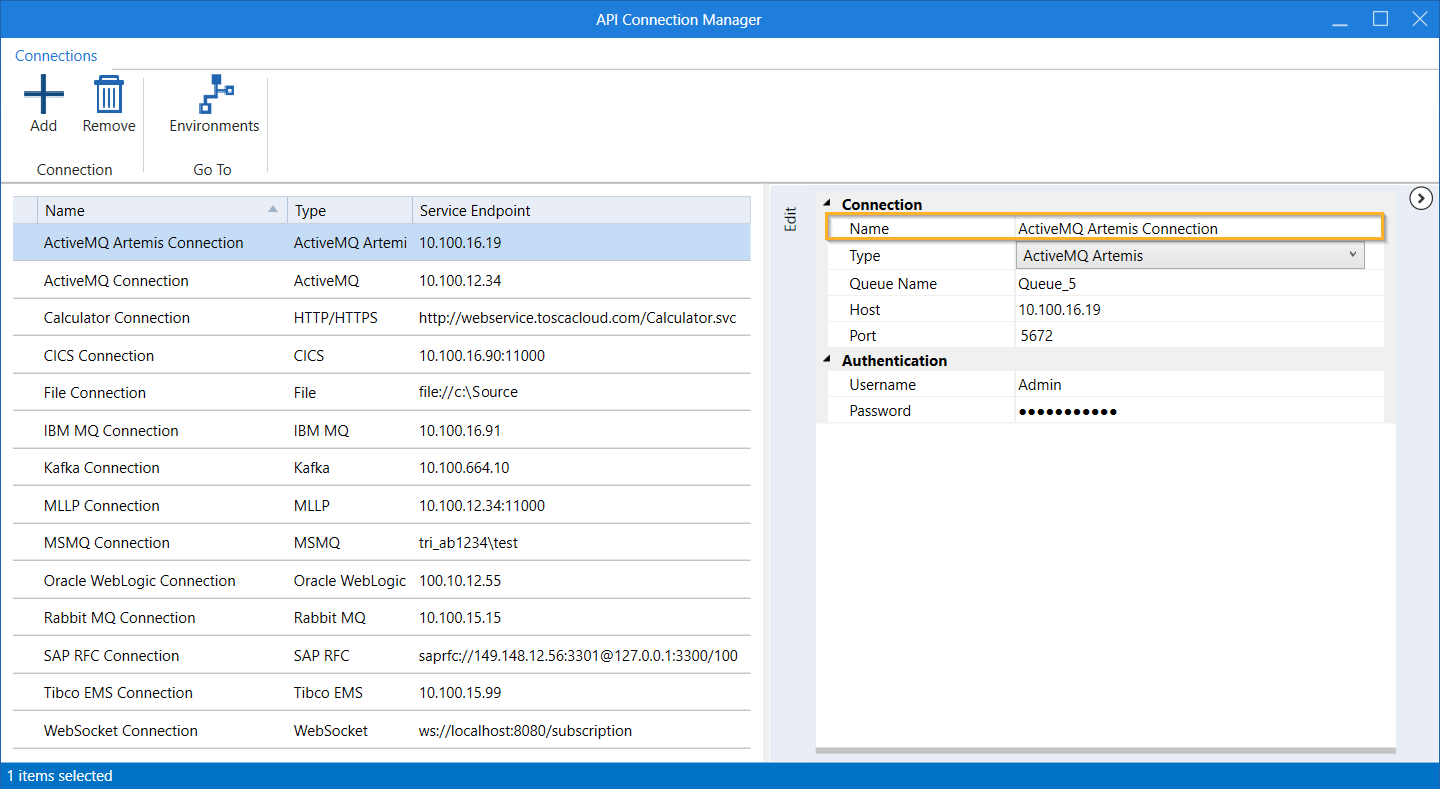Viewport: 1440px width, 789px height.
Task: Click the vertical Edit tab
Action: (791, 219)
